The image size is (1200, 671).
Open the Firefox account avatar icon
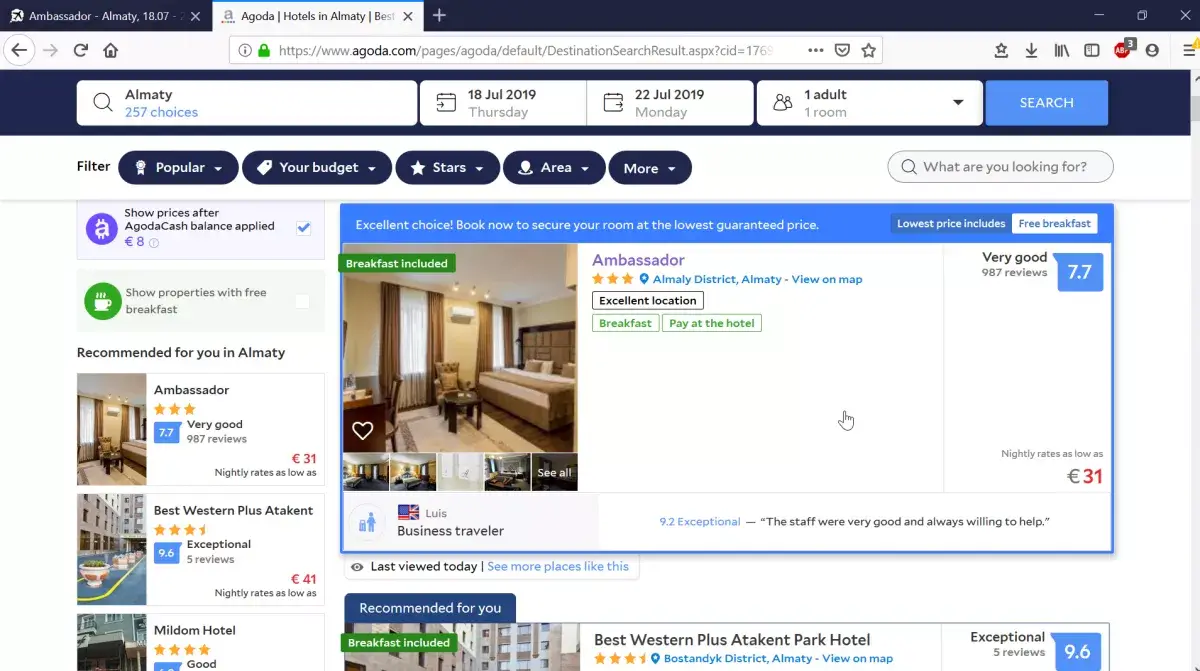[1152, 51]
